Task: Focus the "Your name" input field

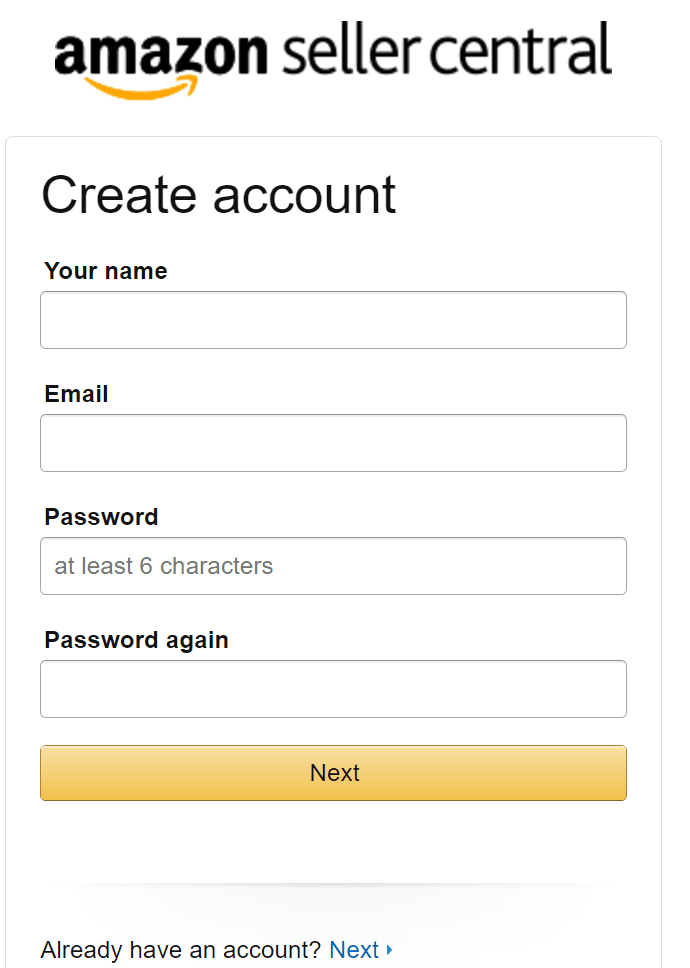Action: click(333, 320)
